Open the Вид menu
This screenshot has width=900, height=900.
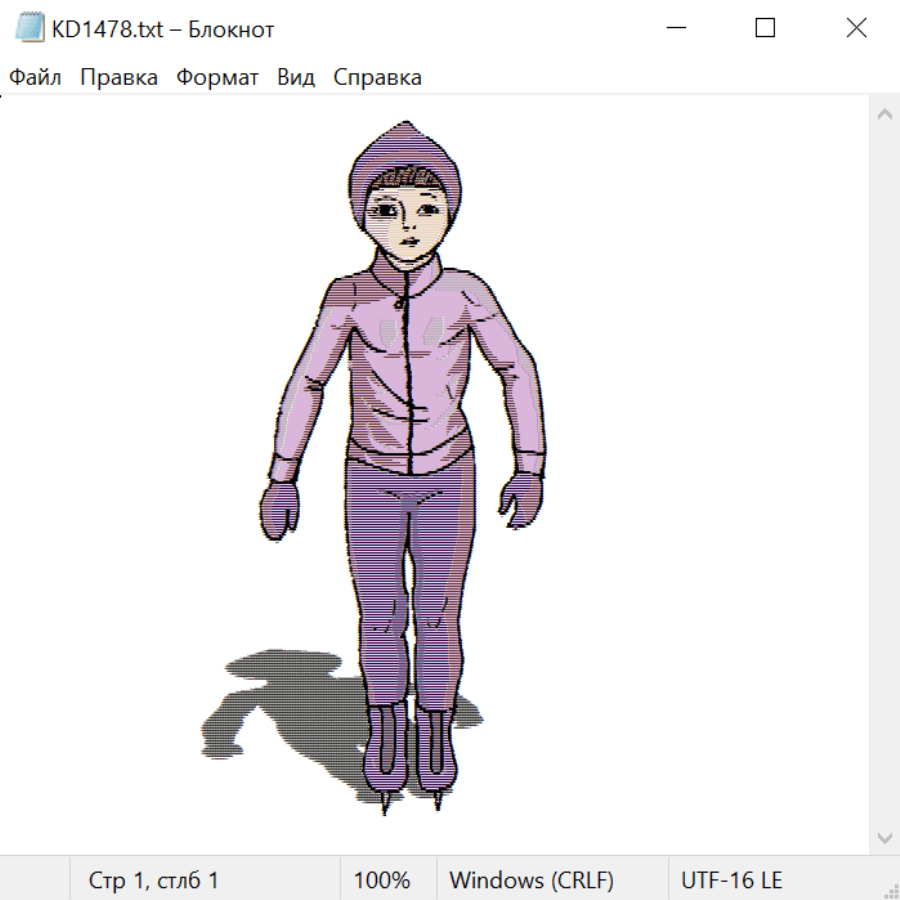[295, 77]
